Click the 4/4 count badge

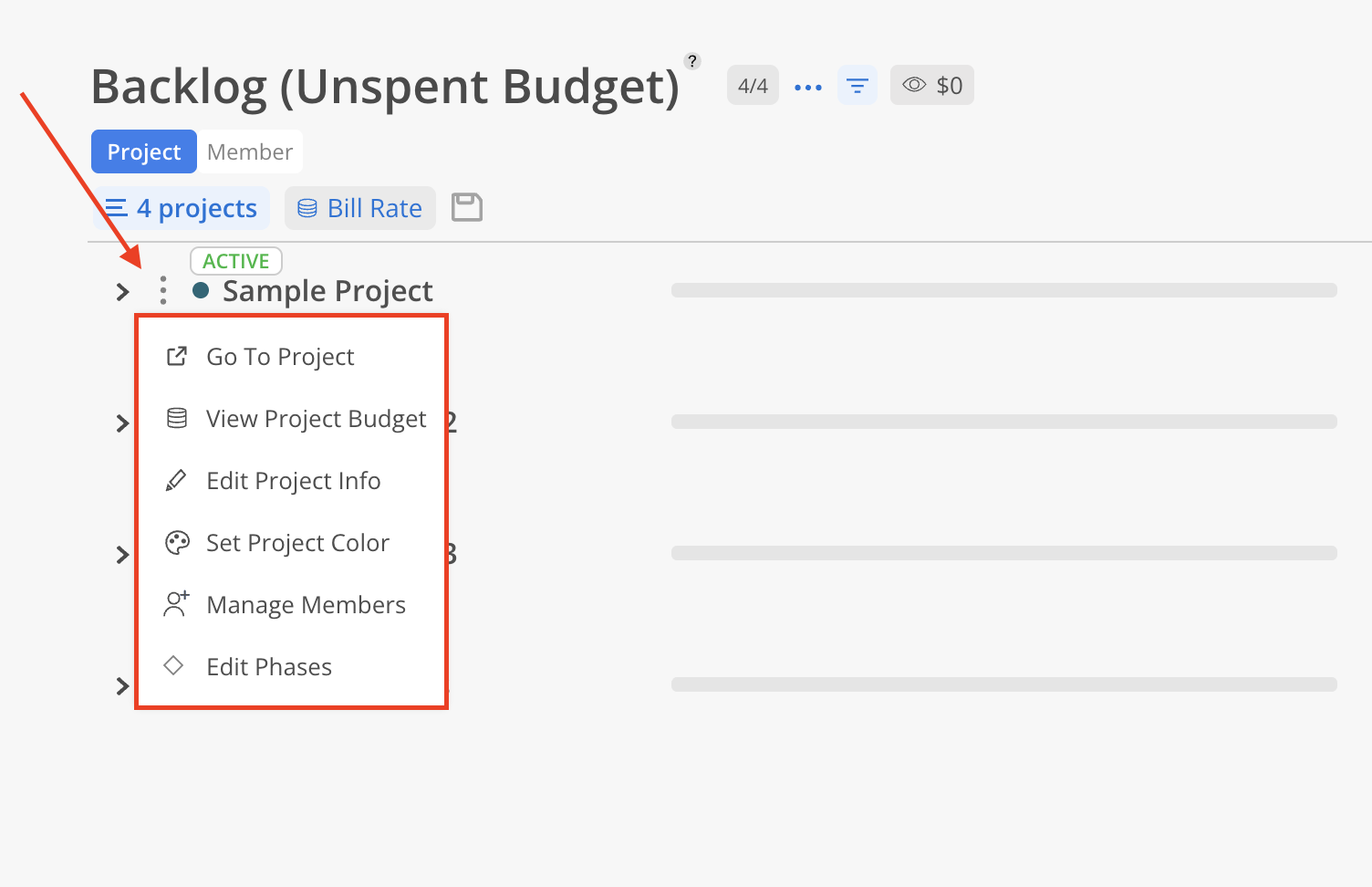pos(753,86)
